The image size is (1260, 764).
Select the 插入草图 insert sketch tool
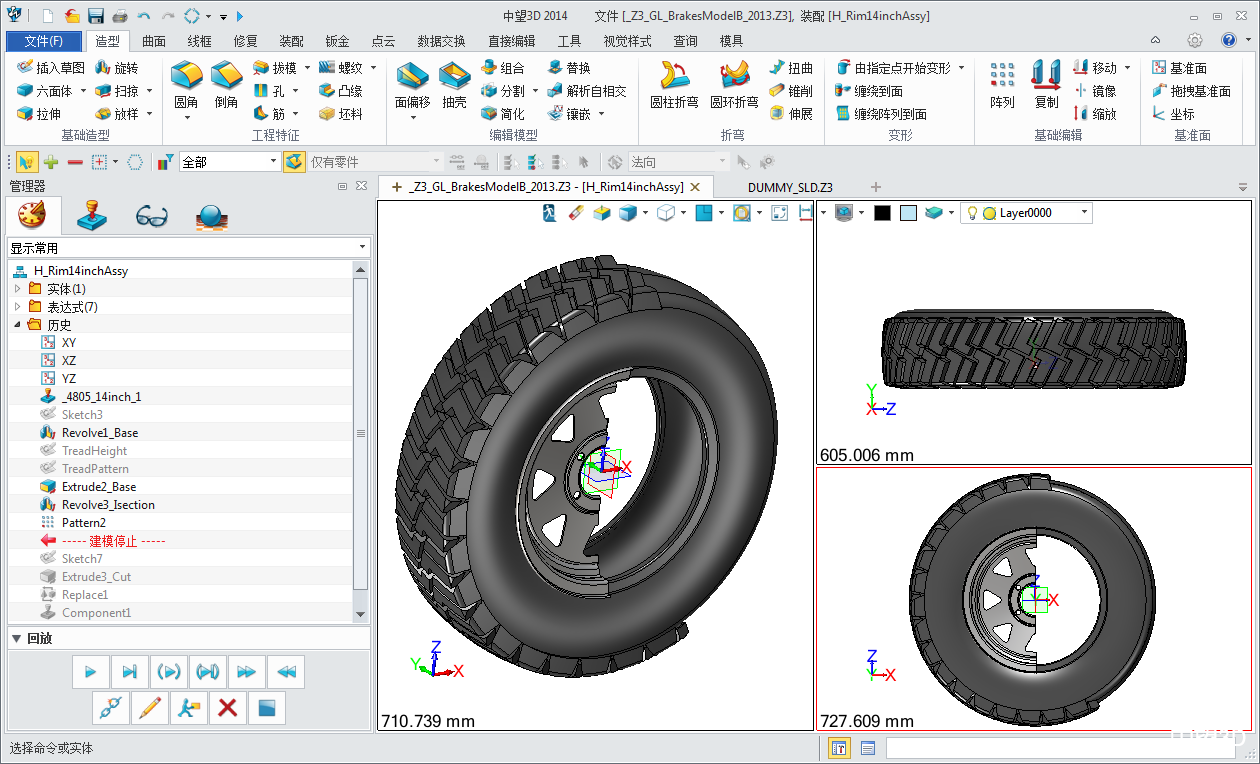point(51,68)
